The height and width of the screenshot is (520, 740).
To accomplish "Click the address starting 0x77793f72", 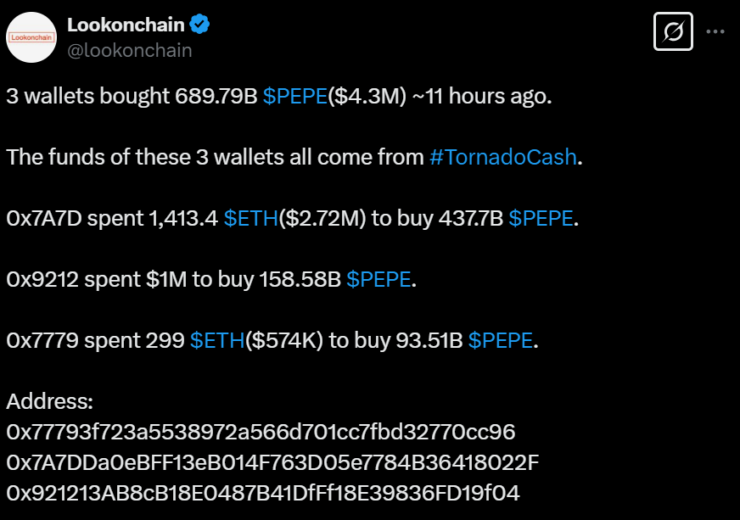I will click(x=261, y=432).
